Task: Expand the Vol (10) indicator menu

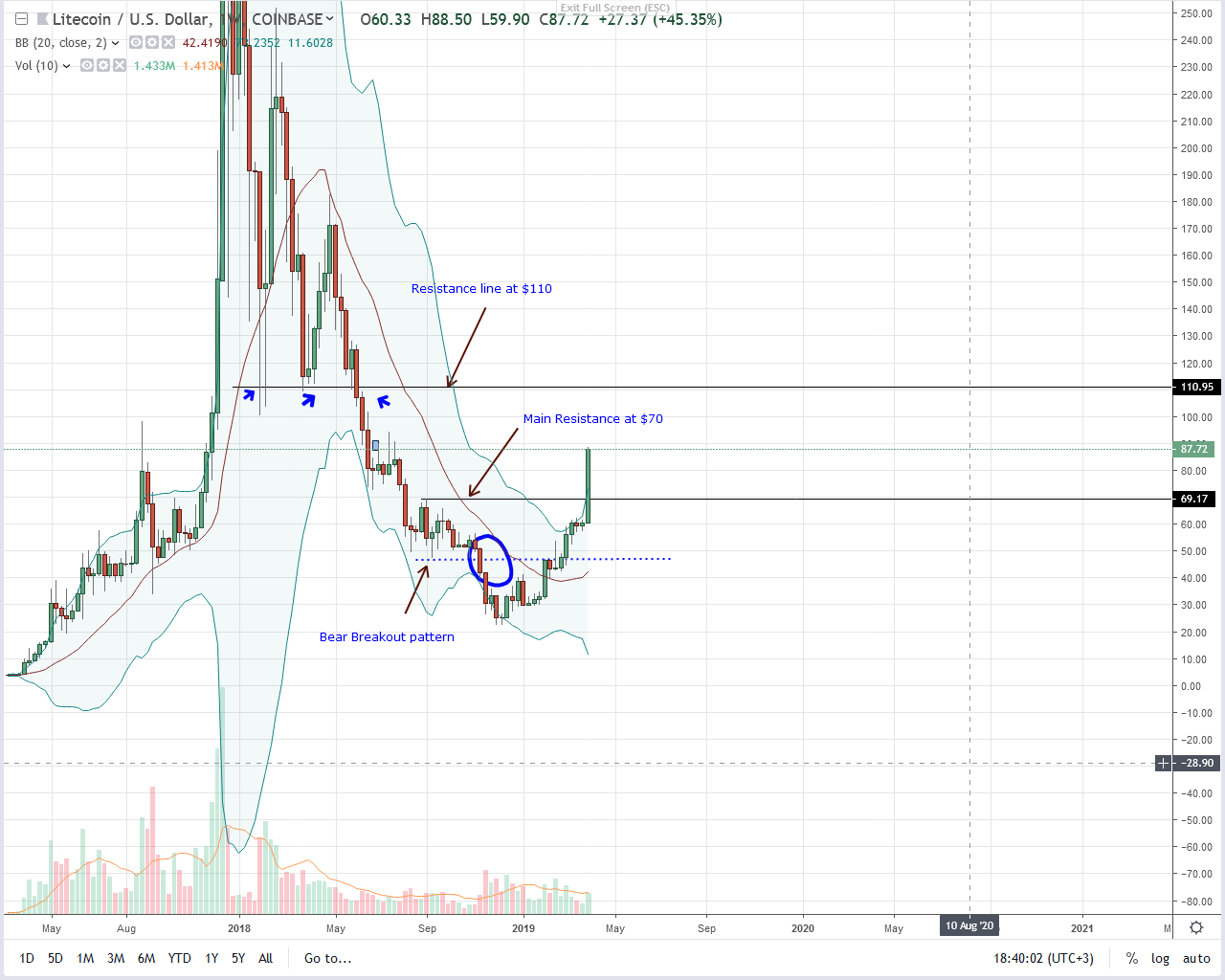Action: click(67, 66)
